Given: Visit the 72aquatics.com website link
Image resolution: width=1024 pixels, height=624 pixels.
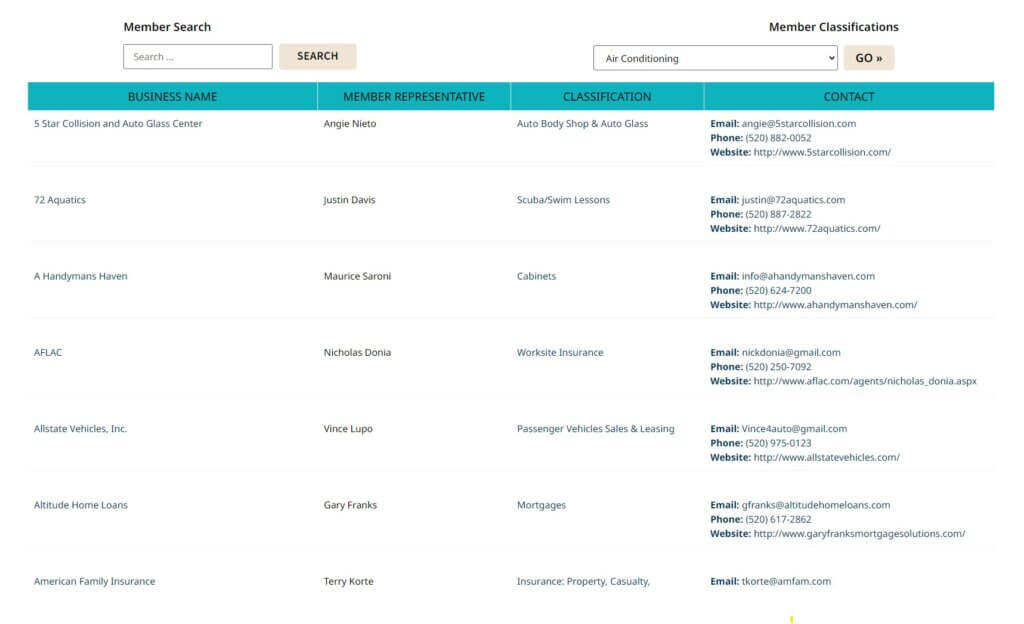Looking at the screenshot, I should tap(816, 229).
